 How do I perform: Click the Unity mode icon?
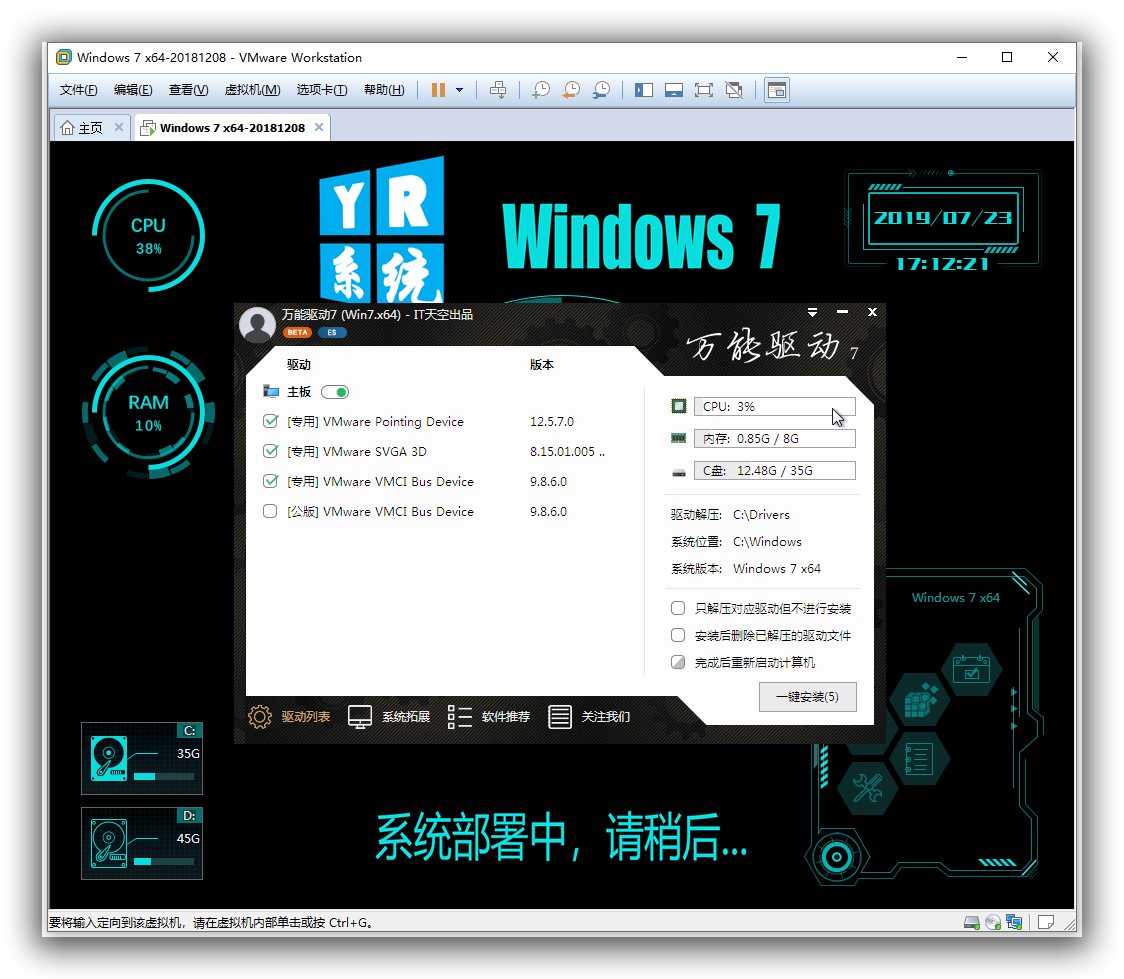(x=734, y=90)
